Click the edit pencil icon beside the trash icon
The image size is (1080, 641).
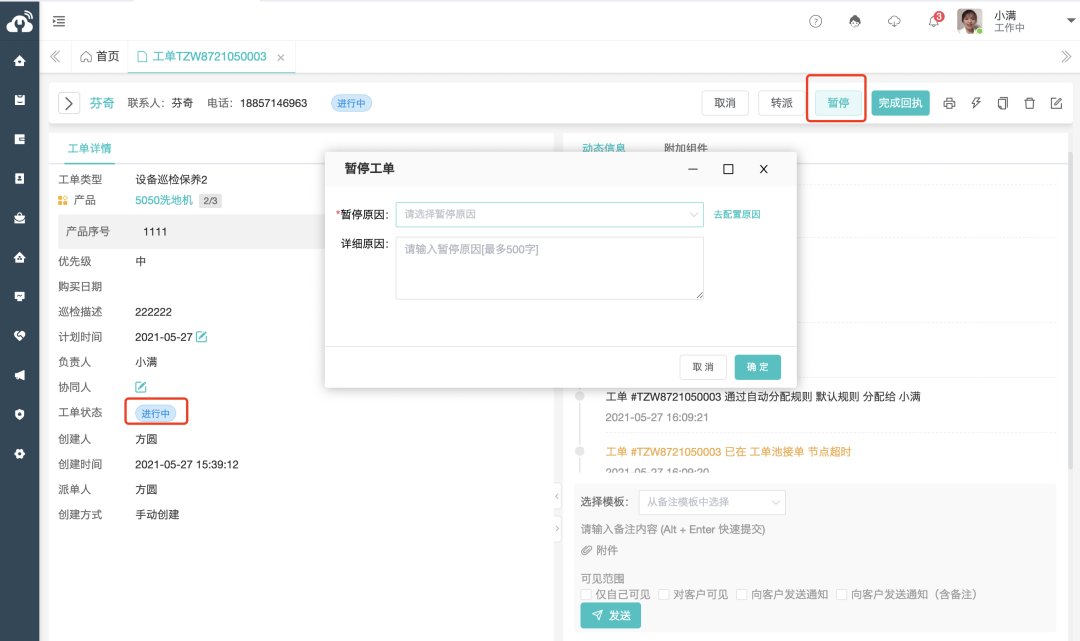(1056, 103)
